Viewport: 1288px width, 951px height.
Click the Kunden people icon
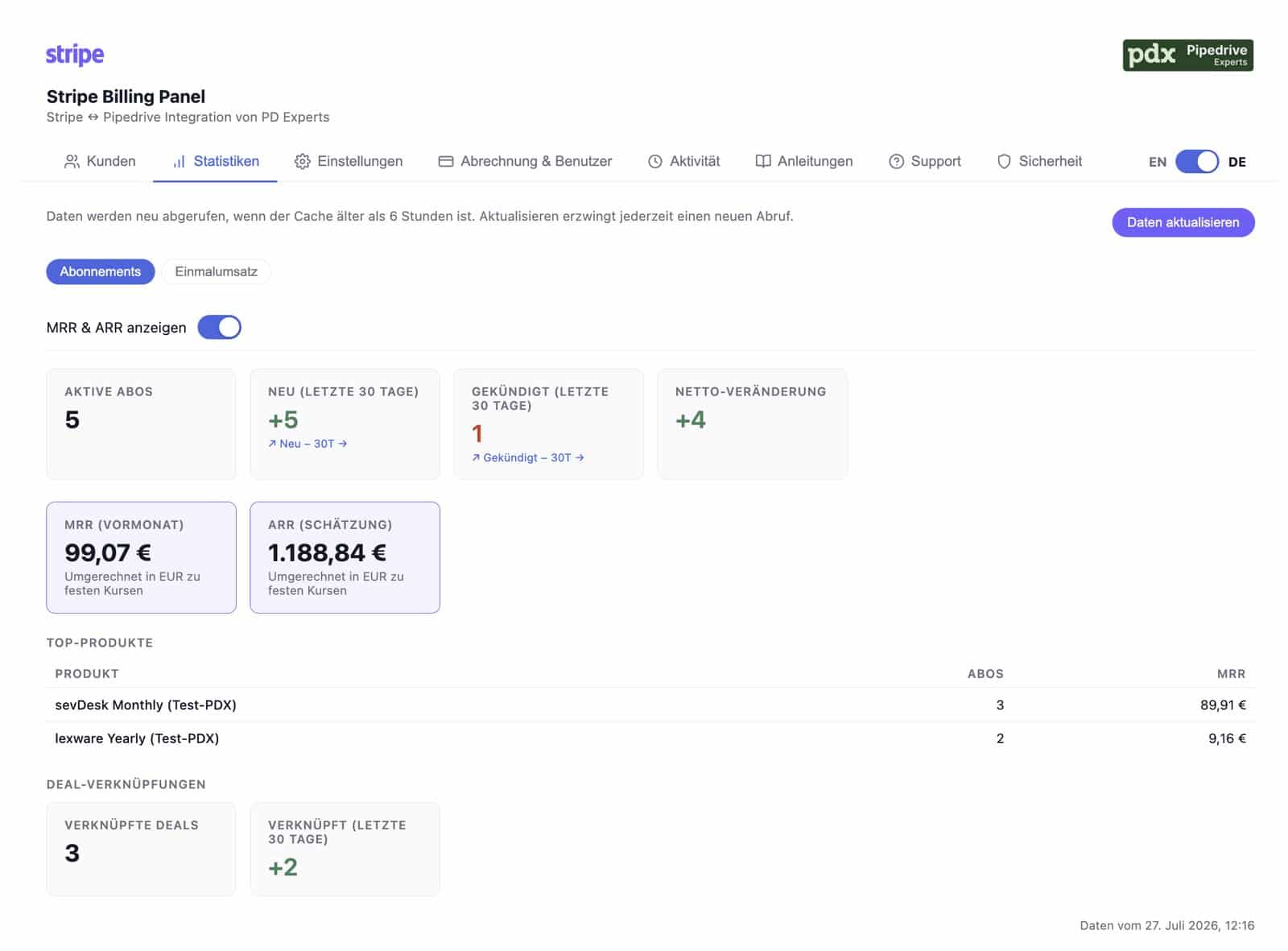[72, 161]
